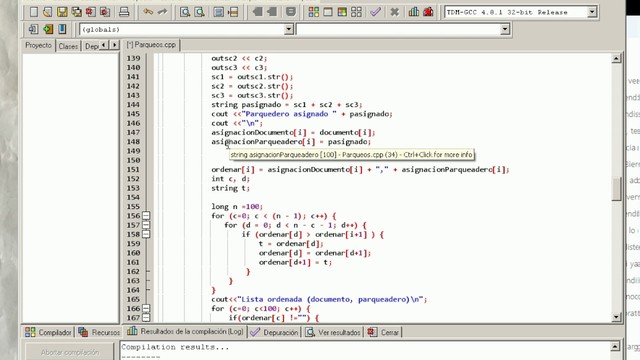This screenshot has height=360, width=640.
Task: Click 'Compilation results...' text in log
Action: click(x=175, y=347)
